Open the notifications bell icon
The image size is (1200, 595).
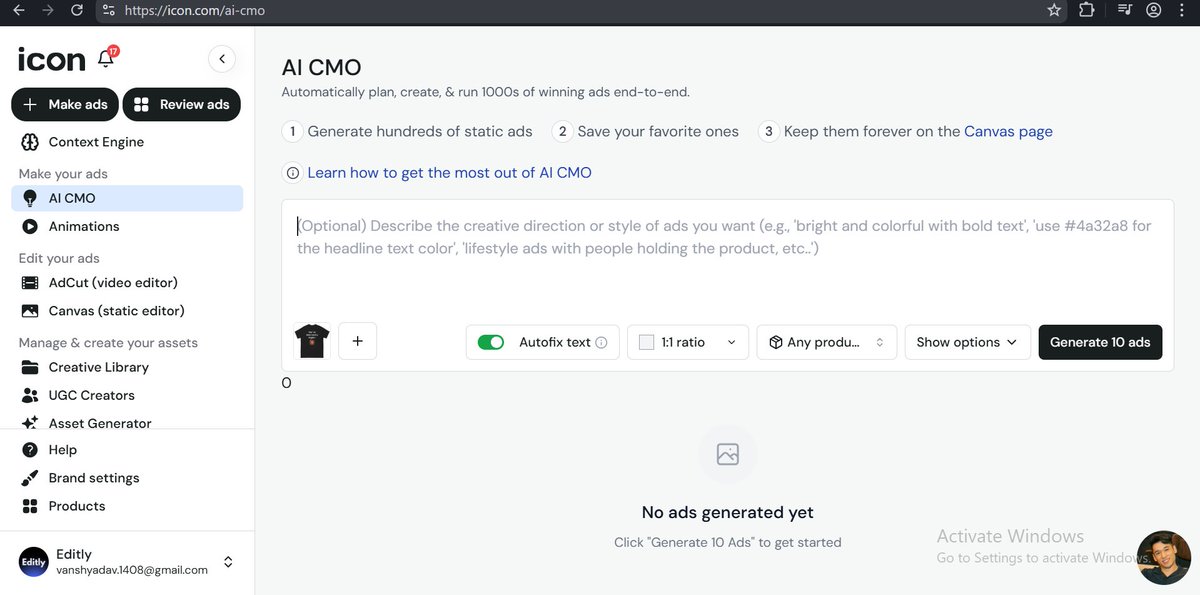tap(106, 59)
